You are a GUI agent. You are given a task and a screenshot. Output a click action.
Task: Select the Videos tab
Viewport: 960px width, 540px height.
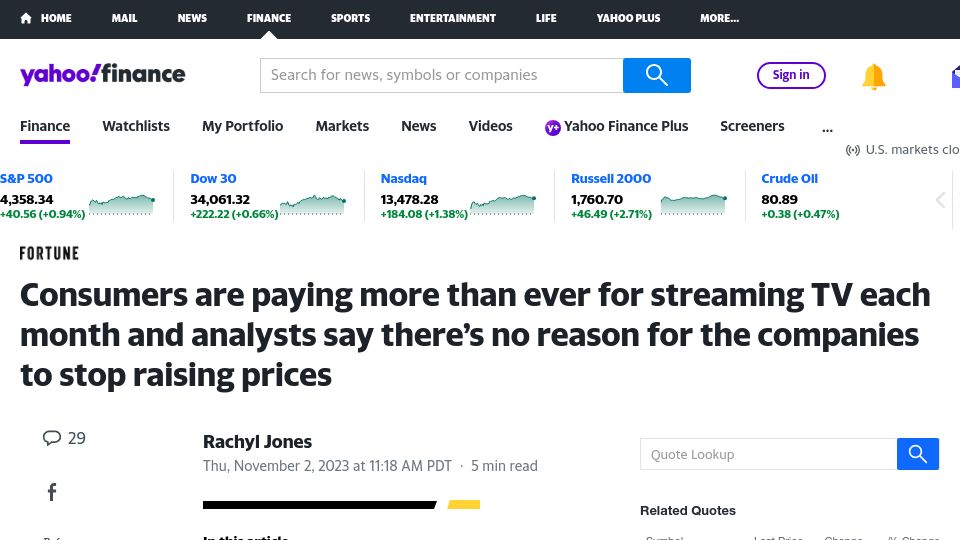490,126
